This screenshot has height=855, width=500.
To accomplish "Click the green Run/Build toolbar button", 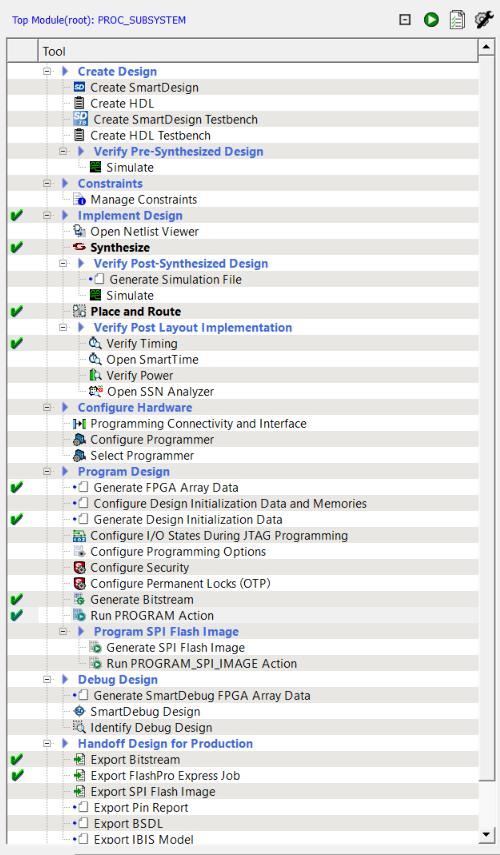I will click(431, 20).
